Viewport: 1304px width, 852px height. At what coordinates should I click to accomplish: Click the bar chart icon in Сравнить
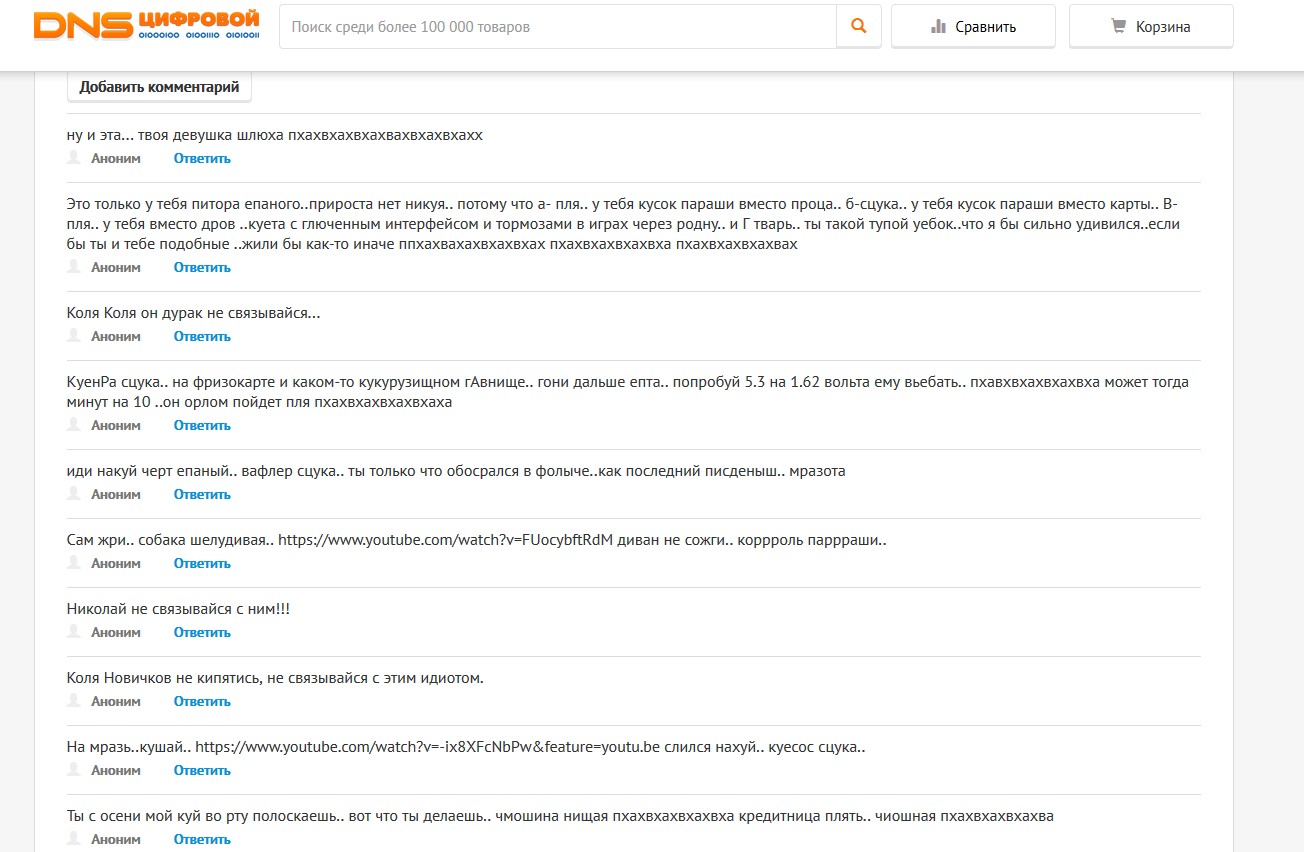(938, 27)
